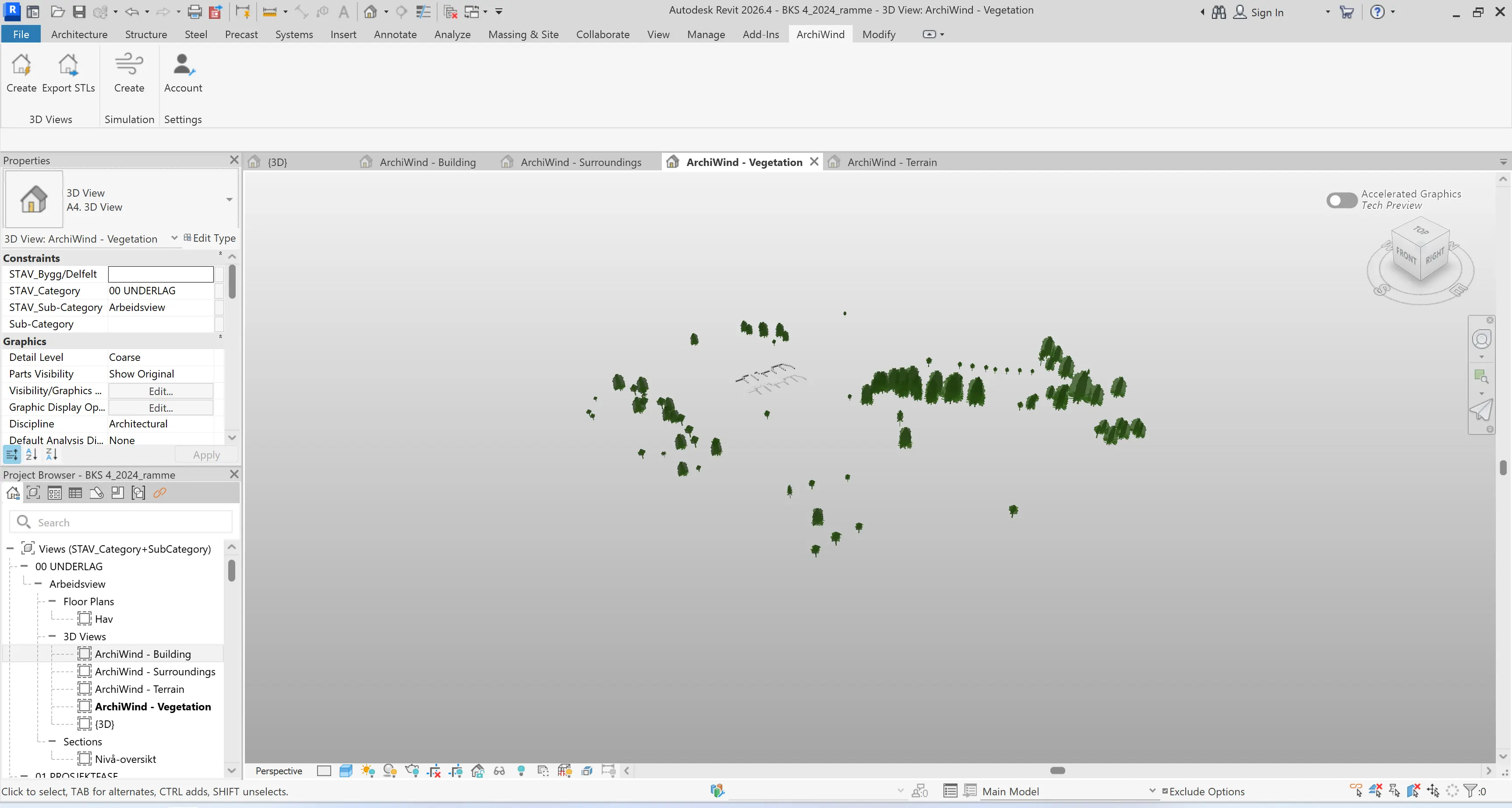
Task: Switch to the Massing & Site ribbon tab
Action: 523,34
